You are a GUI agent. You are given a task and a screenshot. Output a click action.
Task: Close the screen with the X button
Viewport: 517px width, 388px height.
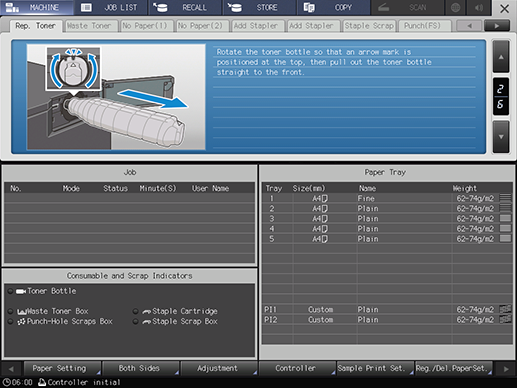click(504, 8)
